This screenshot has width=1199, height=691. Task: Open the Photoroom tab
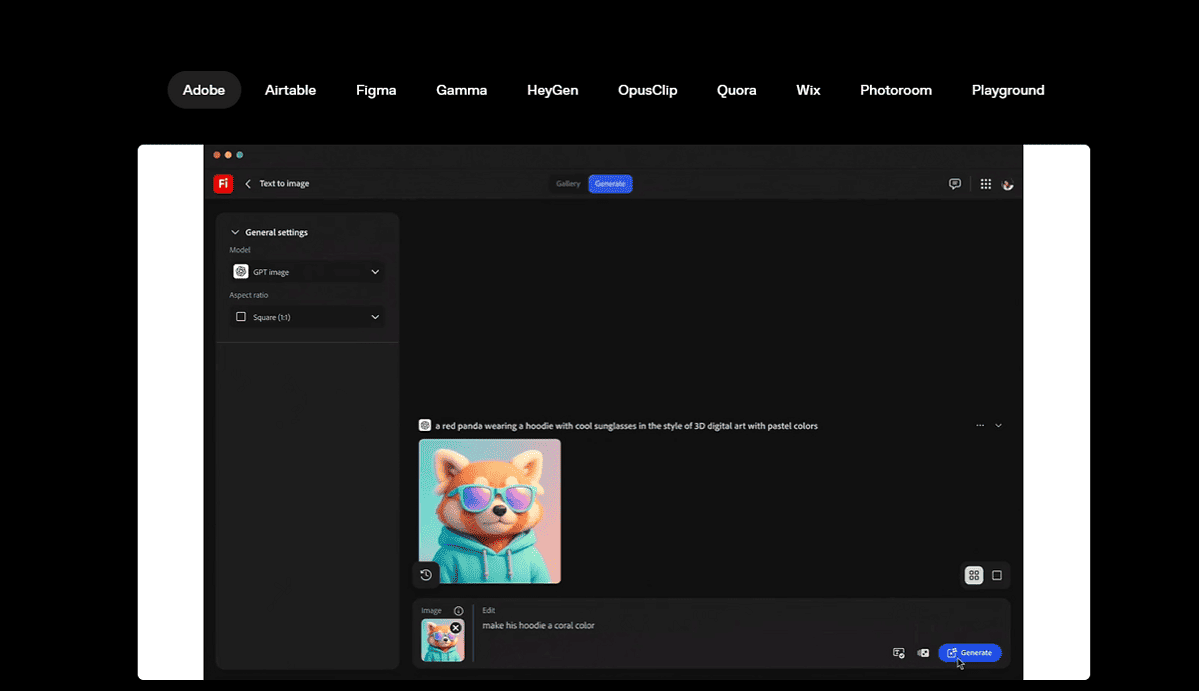click(x=895, y=90)
